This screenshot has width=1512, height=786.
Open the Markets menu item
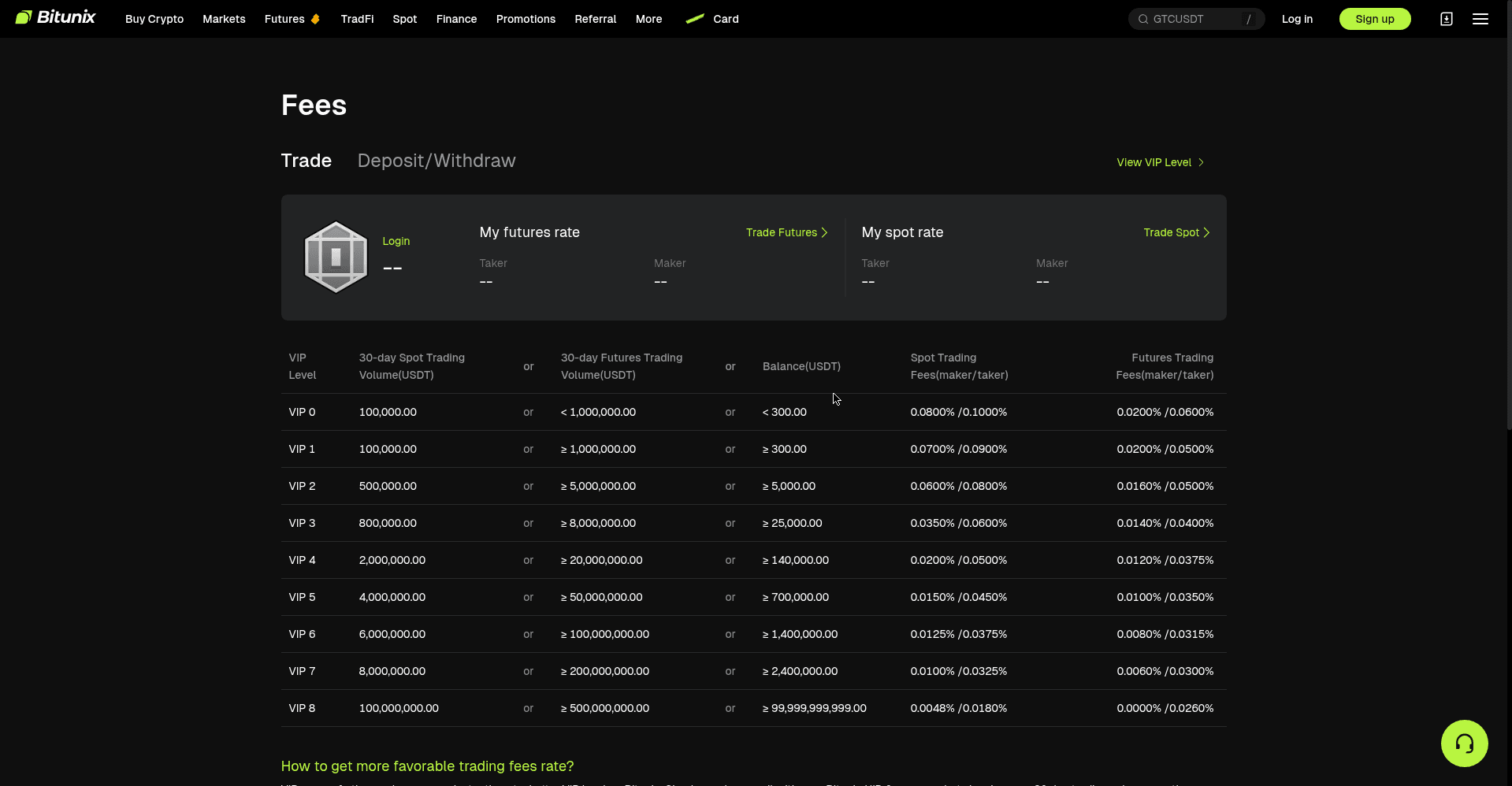point(224,19)
